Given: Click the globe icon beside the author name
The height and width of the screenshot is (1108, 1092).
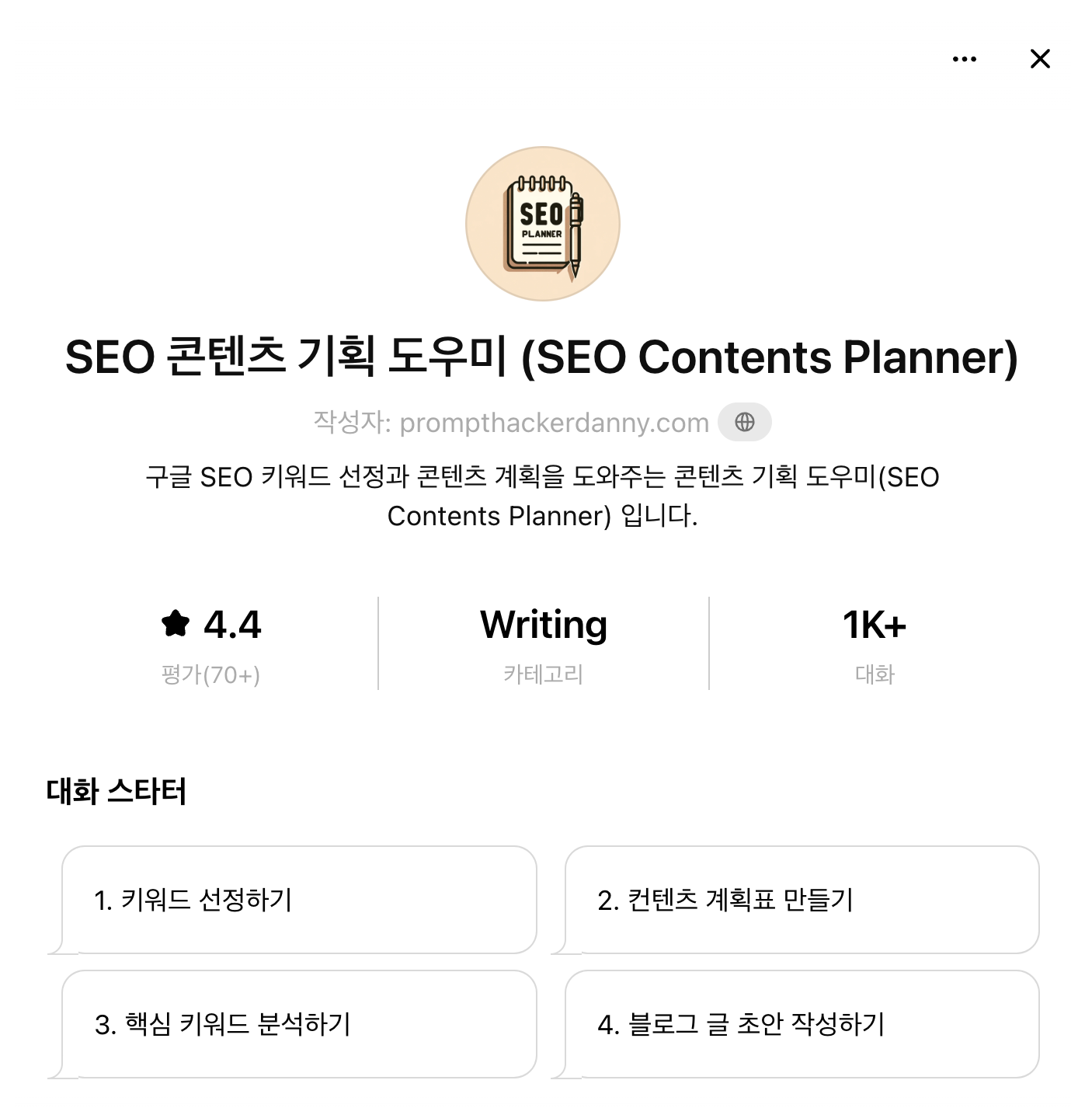Looking at the screenshot, I should coord(744,422).
